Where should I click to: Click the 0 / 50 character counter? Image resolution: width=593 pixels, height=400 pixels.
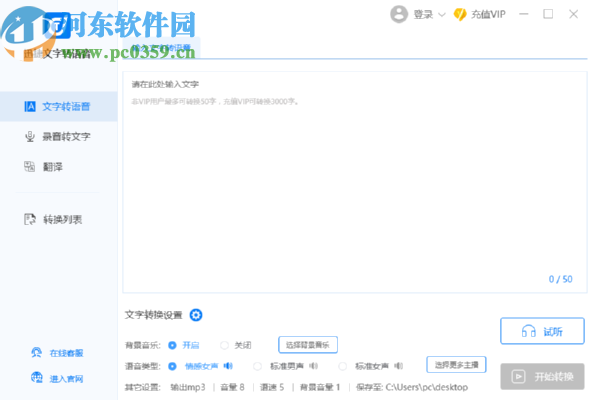click(x=560, y=279)
